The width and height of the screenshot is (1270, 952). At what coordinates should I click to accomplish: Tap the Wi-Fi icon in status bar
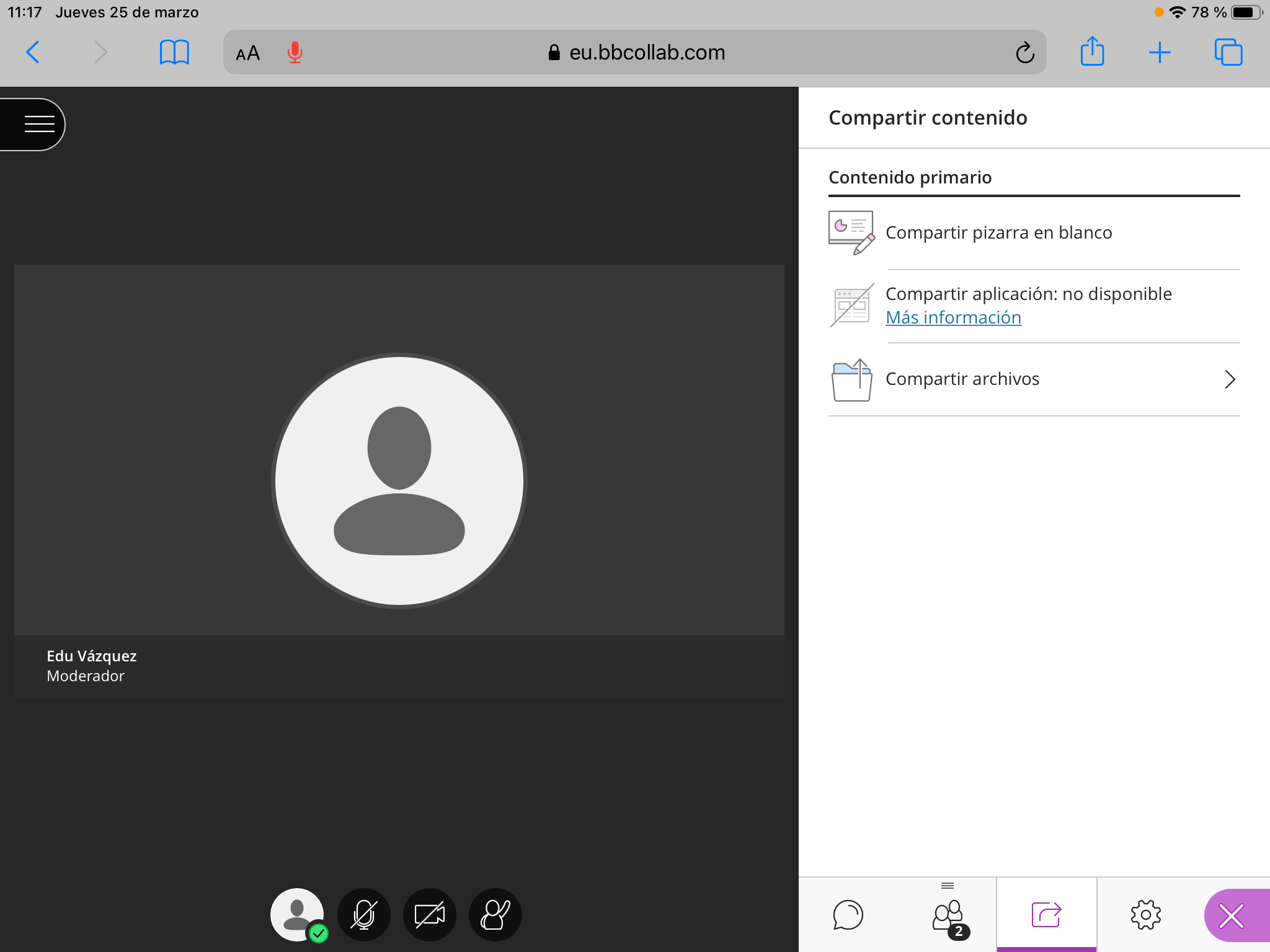(1178, 12)
